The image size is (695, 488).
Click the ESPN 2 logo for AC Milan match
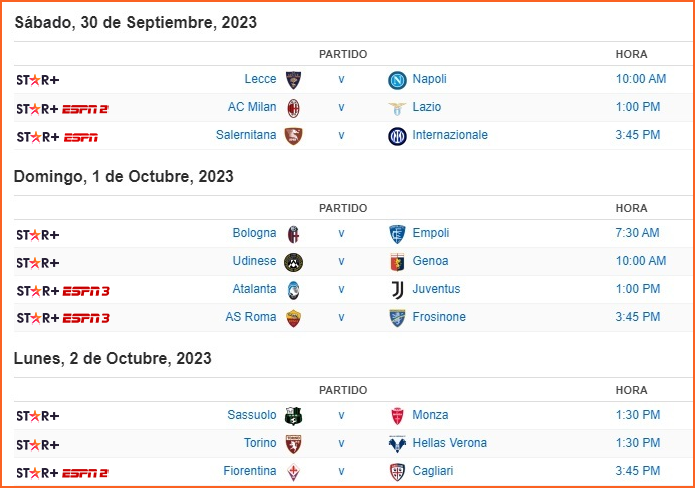[85, 109]
